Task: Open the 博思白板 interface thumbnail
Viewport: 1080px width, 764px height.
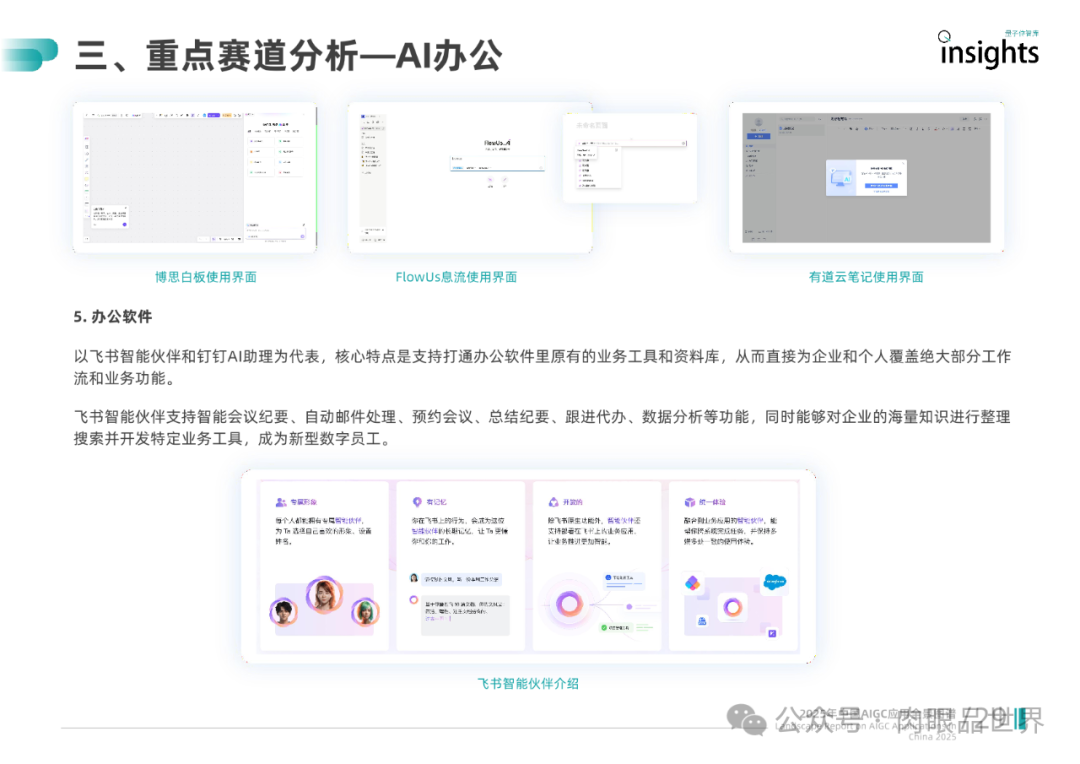Action: coord(195,177)
